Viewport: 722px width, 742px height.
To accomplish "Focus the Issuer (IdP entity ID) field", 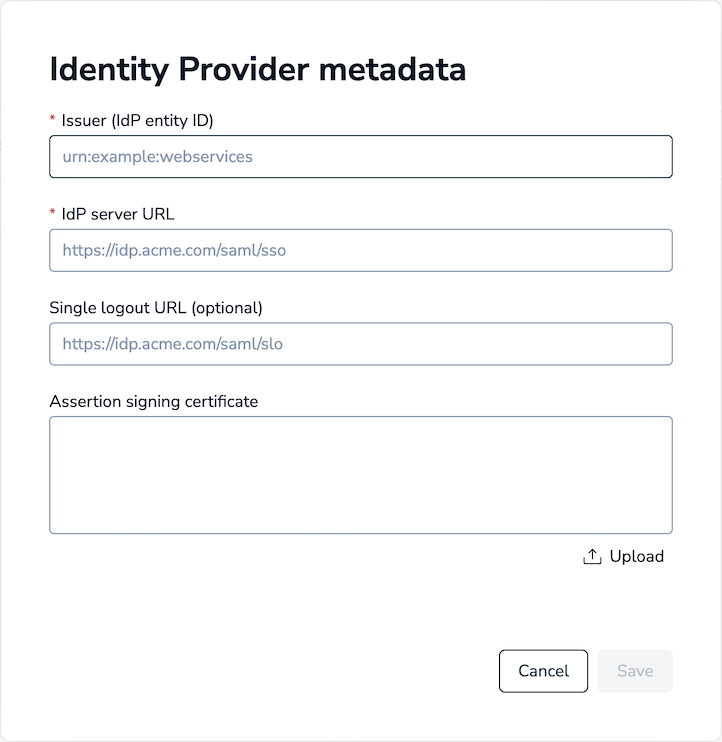I will pyautogui.click(x=360, y=157).
